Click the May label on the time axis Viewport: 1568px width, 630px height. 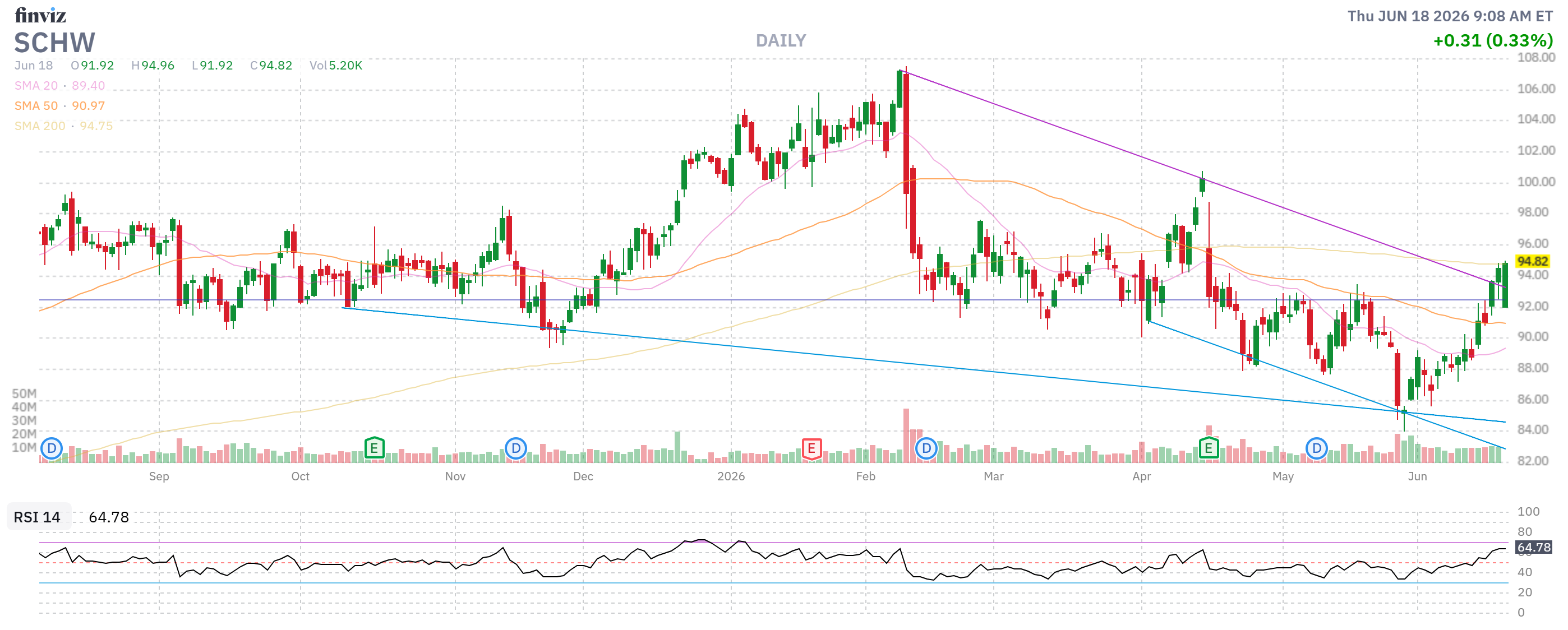(1283, 476)
